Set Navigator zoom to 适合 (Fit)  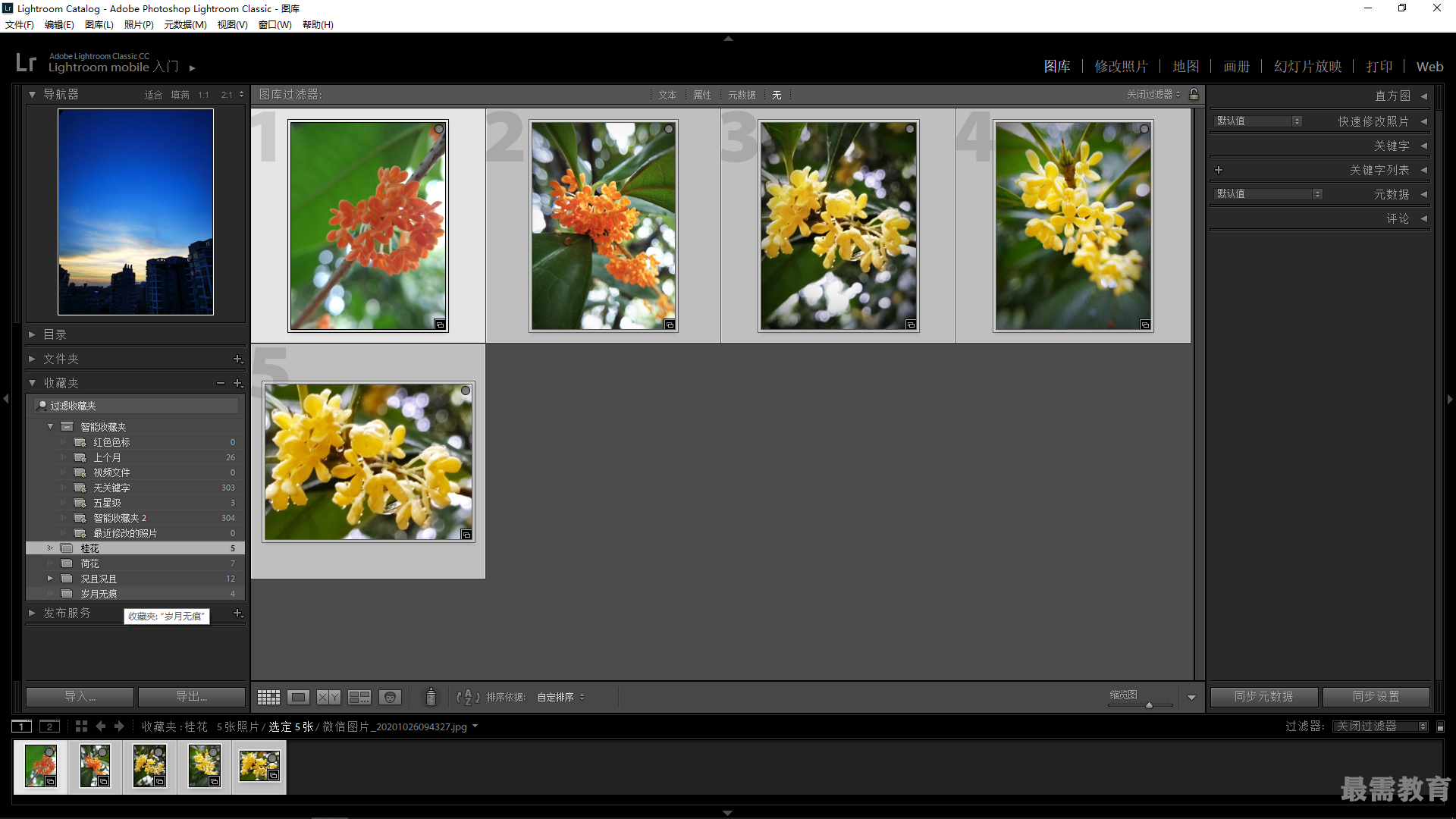tap(153, 95)
